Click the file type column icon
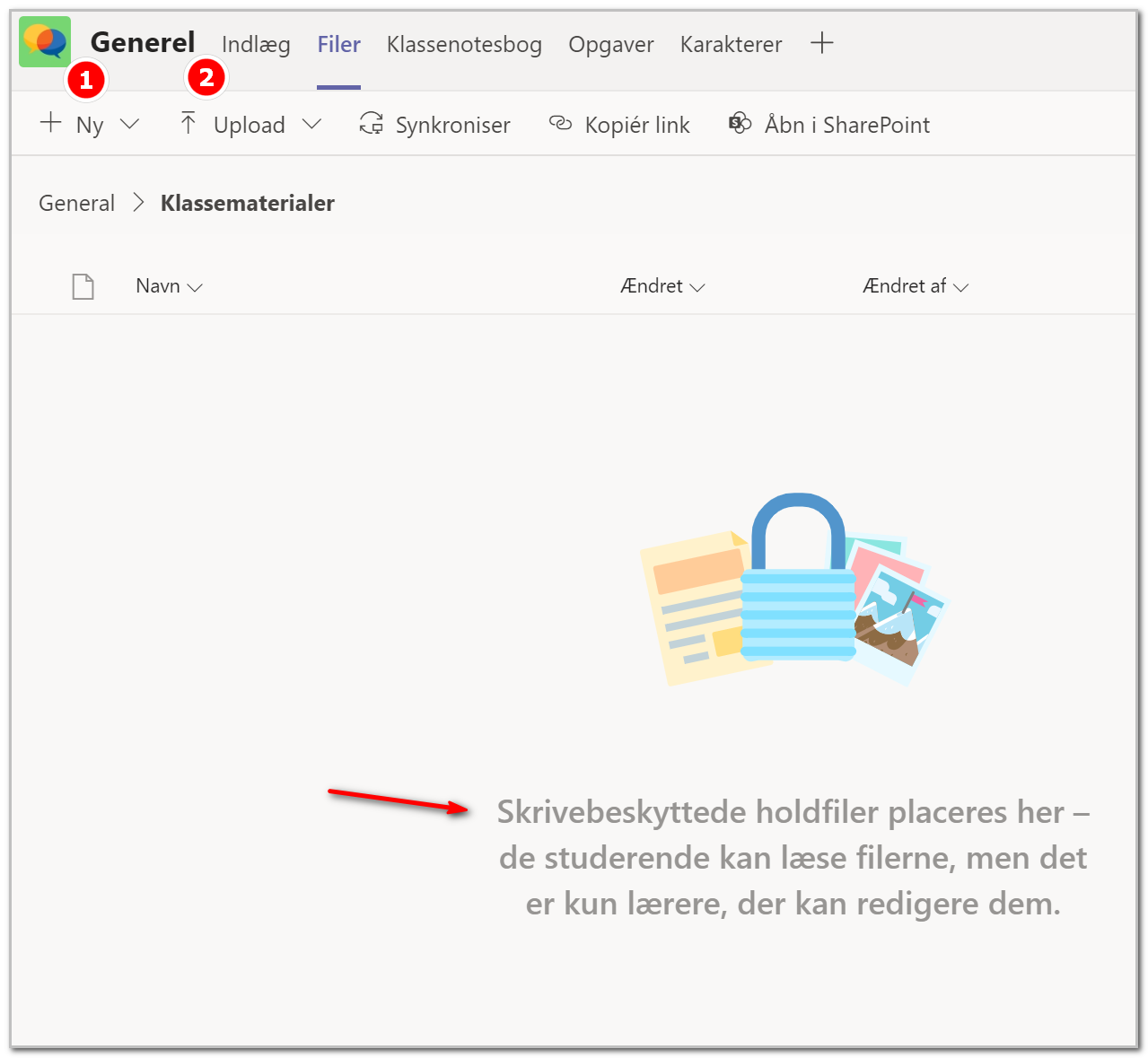Image resolution: width=1148 pixels, height=1058 pixels. point(83,286)
